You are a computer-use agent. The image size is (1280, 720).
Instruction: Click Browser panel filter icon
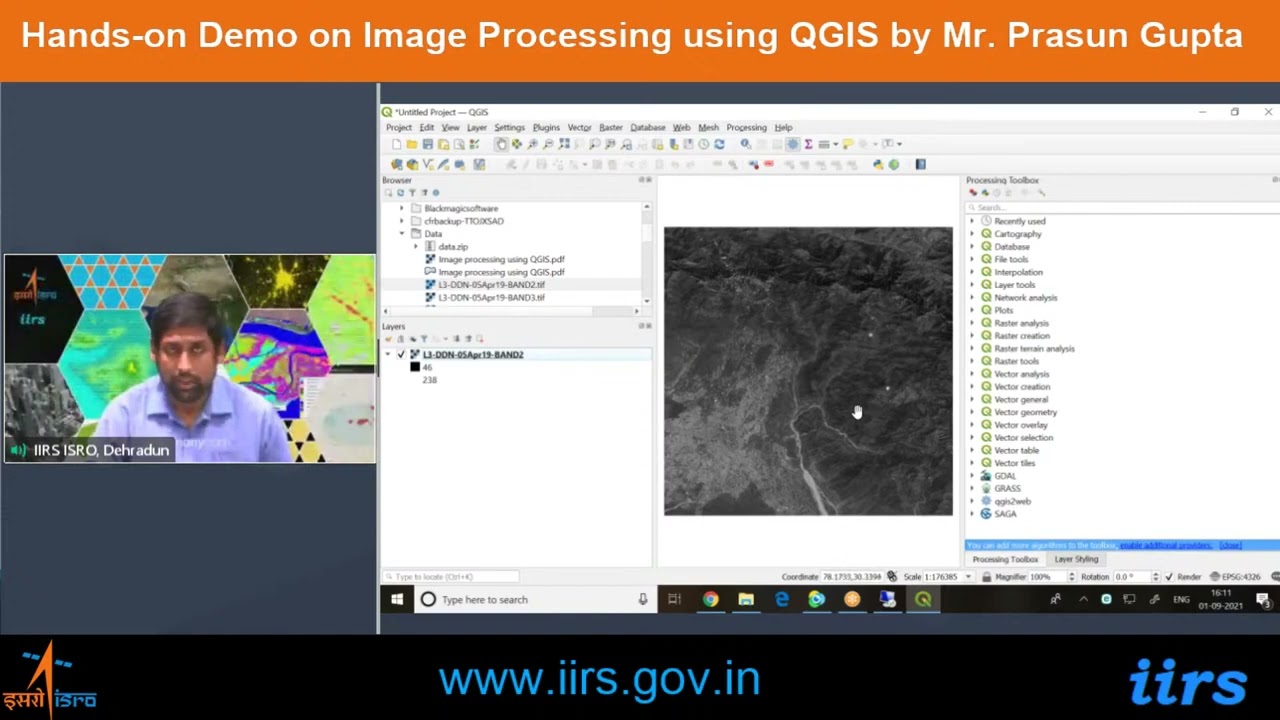411,193
